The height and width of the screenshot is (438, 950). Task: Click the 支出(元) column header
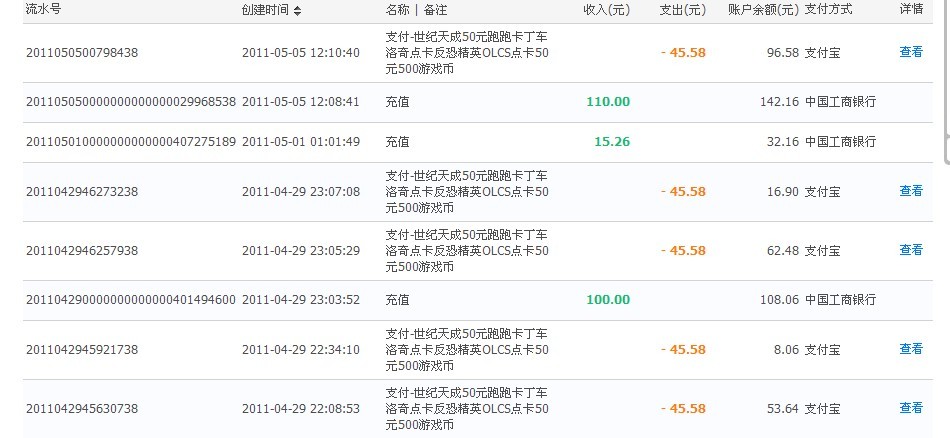click(684, 9)
